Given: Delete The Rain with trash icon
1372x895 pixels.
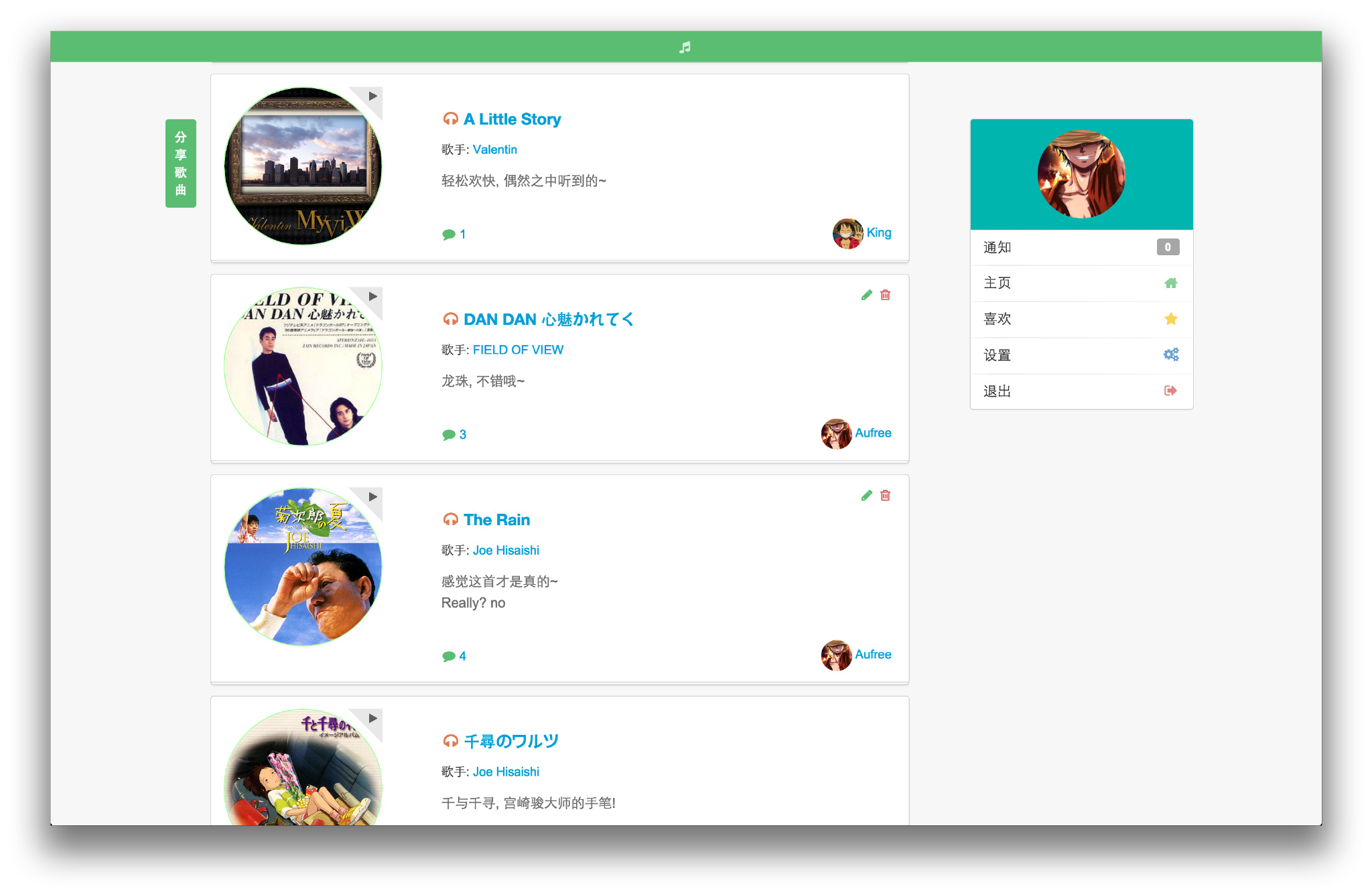Looking at the screenshot, I should [885, 495].
